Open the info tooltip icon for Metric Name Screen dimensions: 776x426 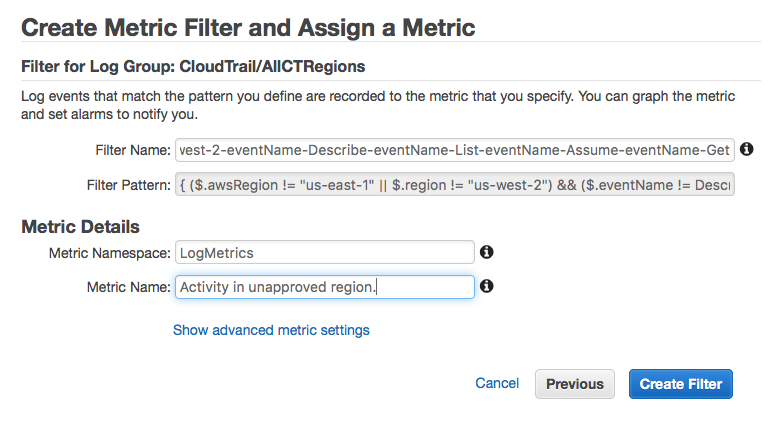486,286
